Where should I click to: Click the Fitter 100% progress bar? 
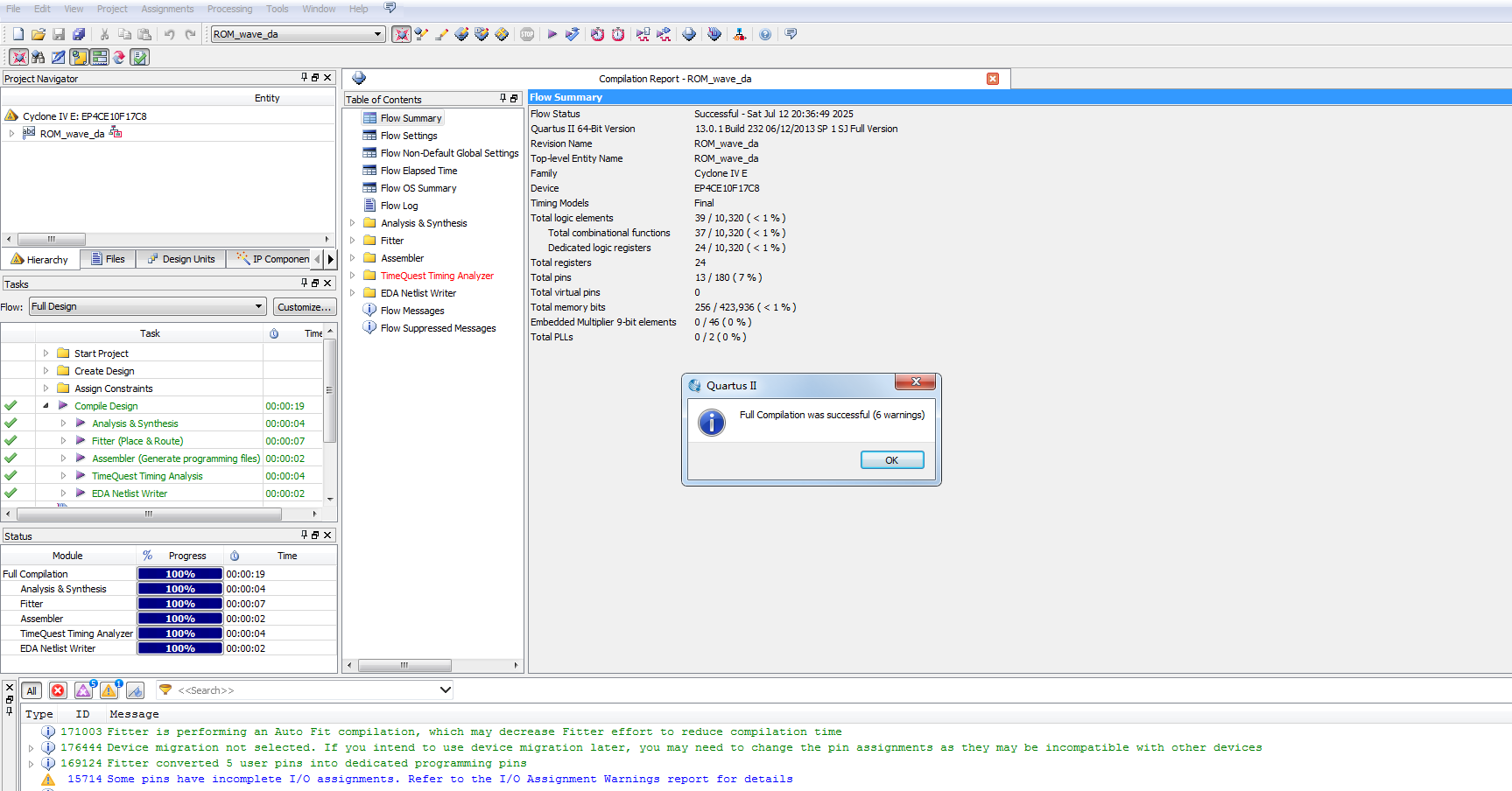(180, 604)
